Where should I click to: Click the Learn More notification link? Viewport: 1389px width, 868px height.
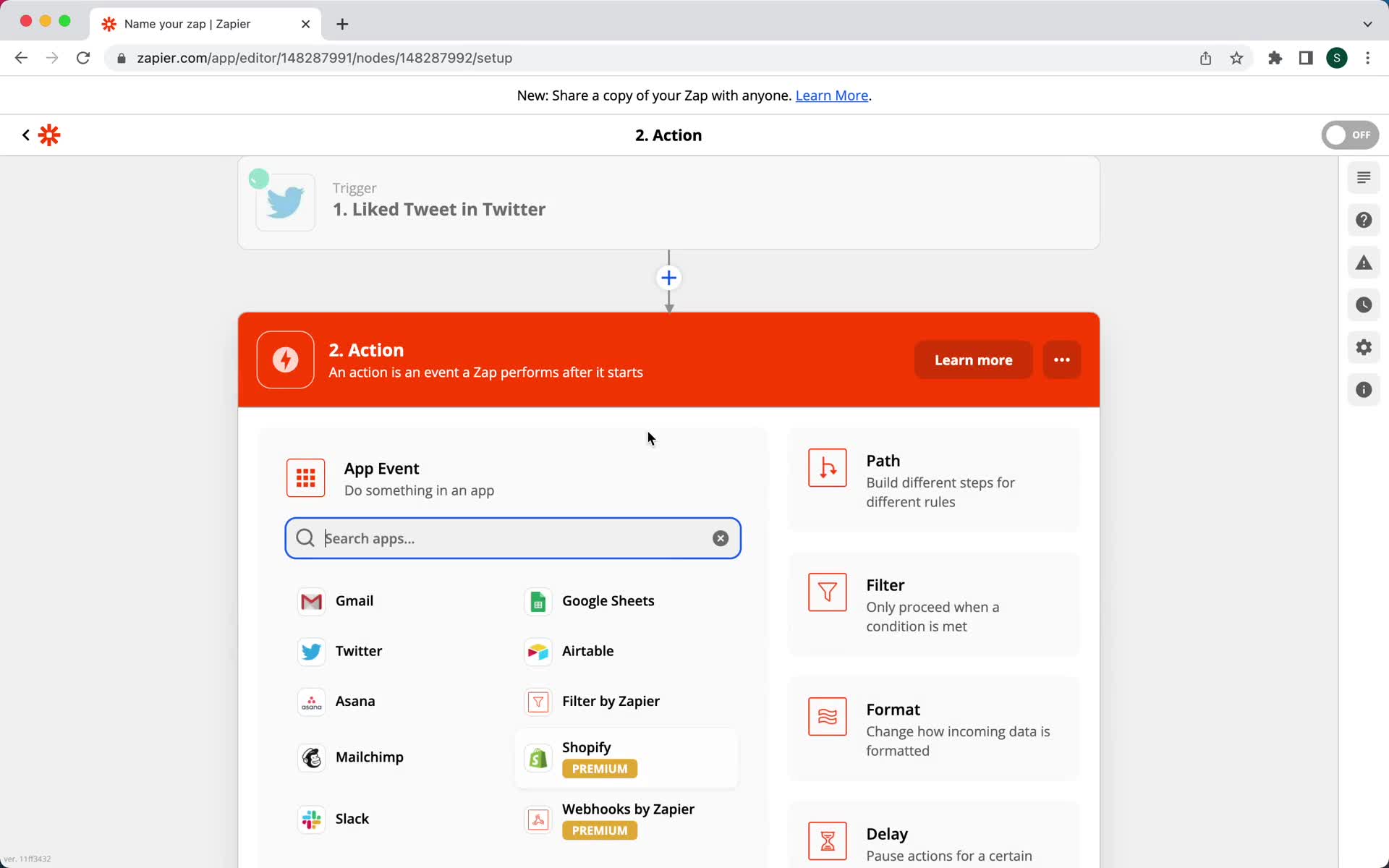pos(832,95)
